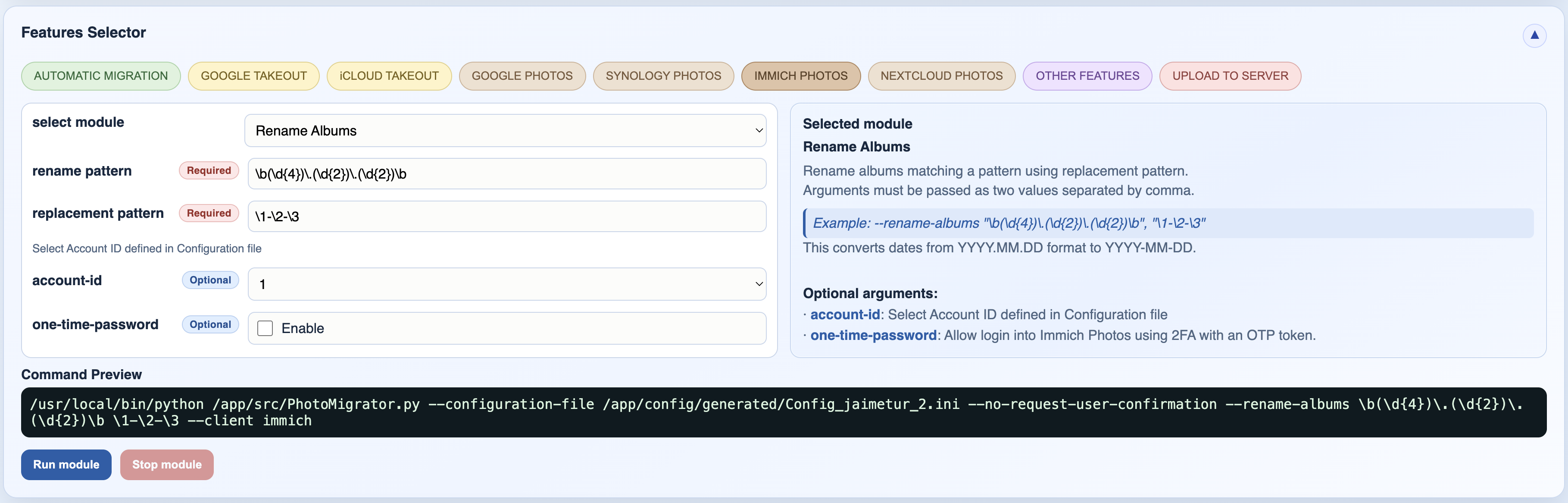This screenshot has width=1568, height=503.
Task: Open the NextCloud Photos tab
Action: click(942, 76)
